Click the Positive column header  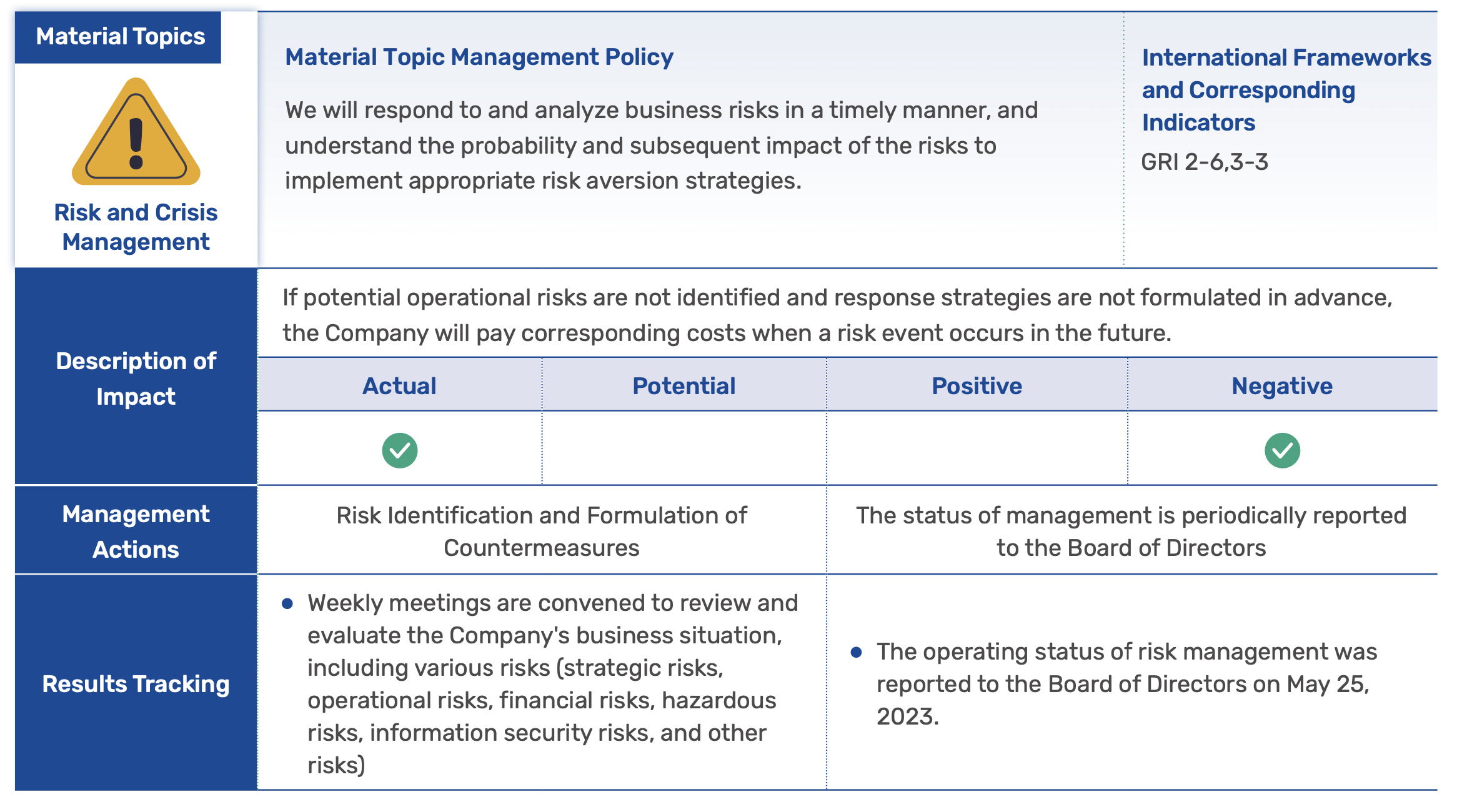coord(977,385)
